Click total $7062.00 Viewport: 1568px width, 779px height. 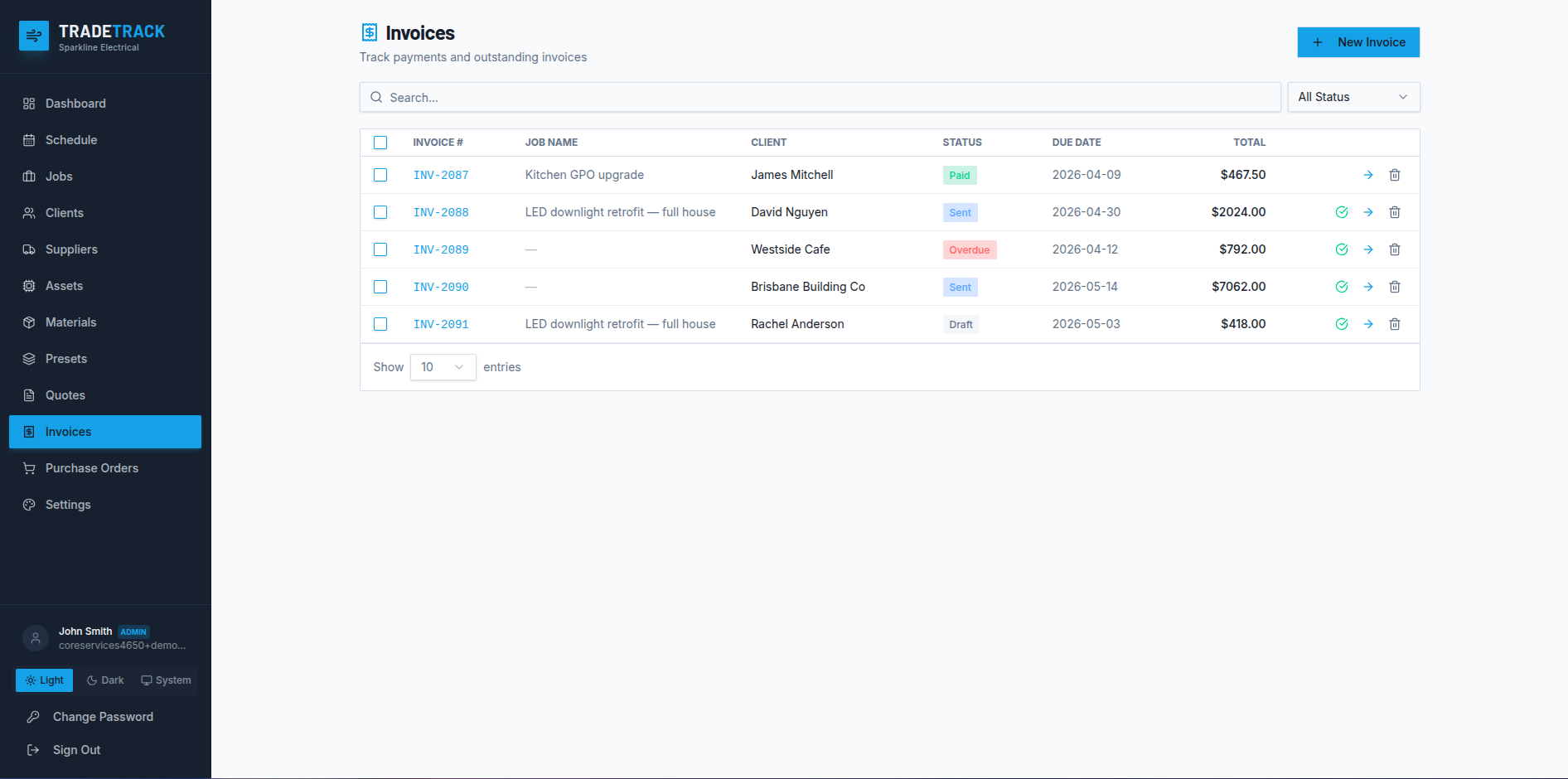coord(1239,287)
